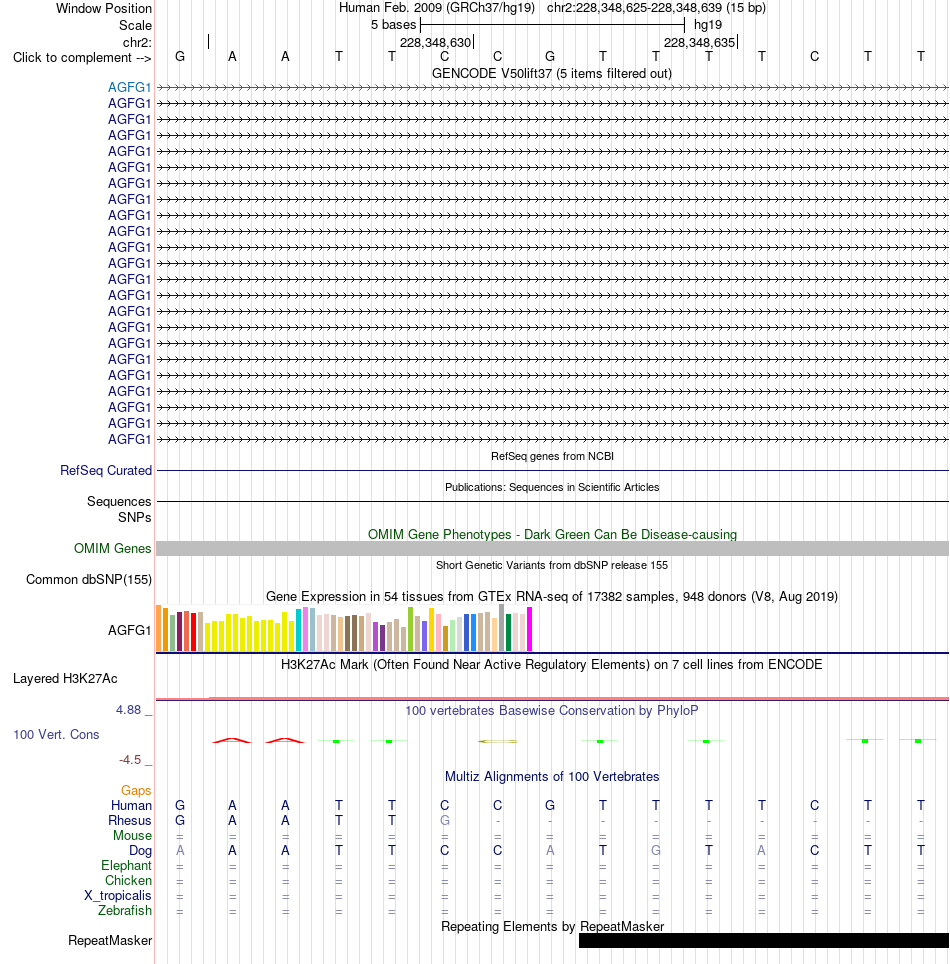This screenshot has width=950, height=964.
Task: Click the '100 Vert. Cons' label
Action: (56, 735)
